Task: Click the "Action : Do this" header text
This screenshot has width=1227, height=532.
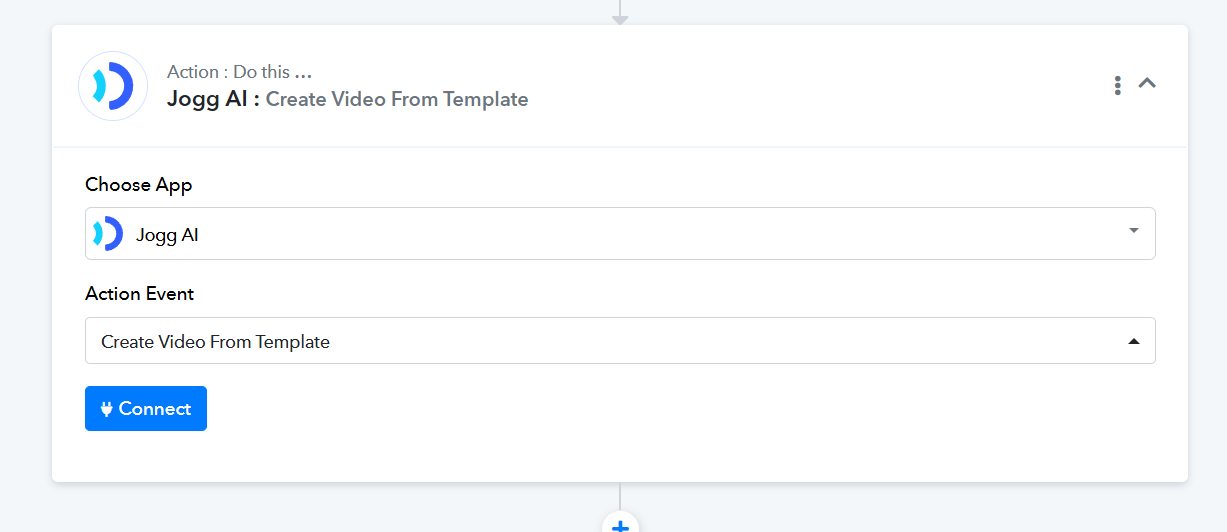Action: [x=228, y=72]
